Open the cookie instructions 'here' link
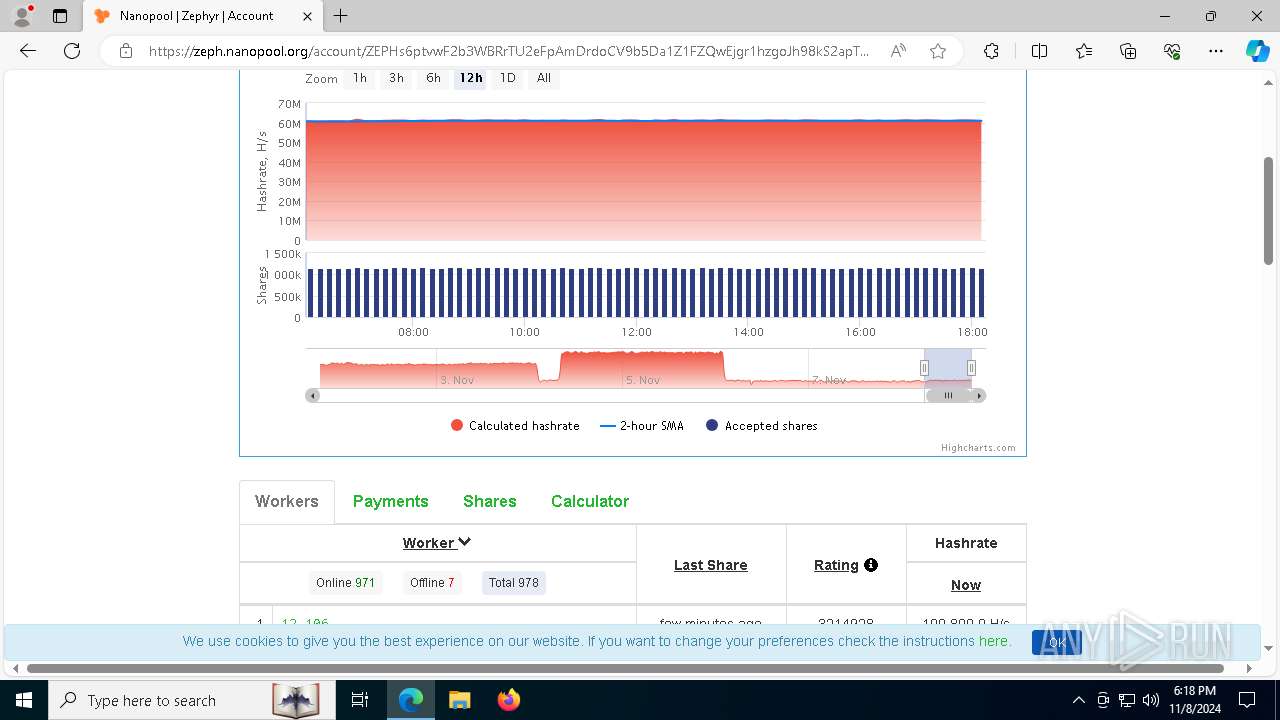 (x=993, y=641)
